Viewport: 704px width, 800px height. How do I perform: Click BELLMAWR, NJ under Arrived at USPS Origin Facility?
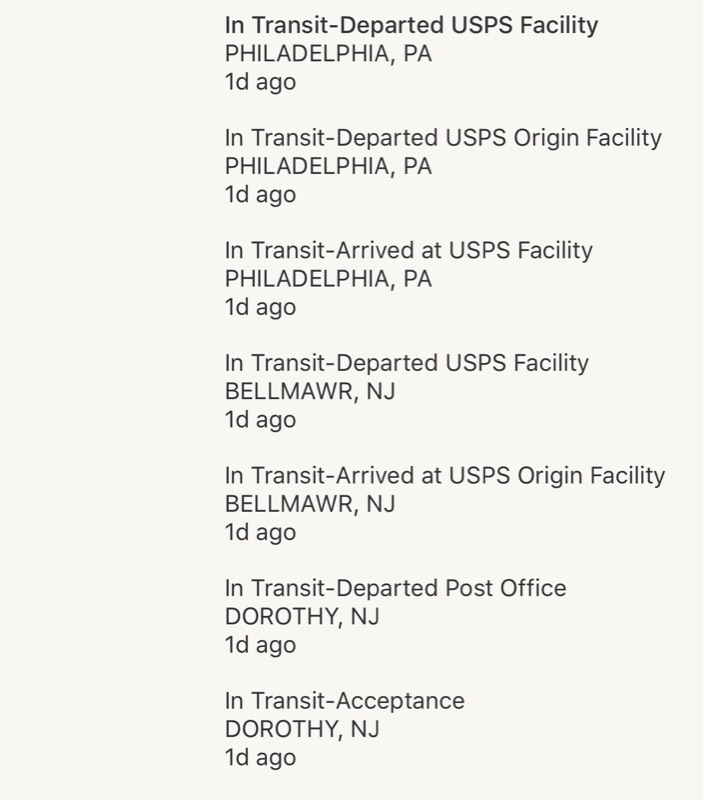309,504
